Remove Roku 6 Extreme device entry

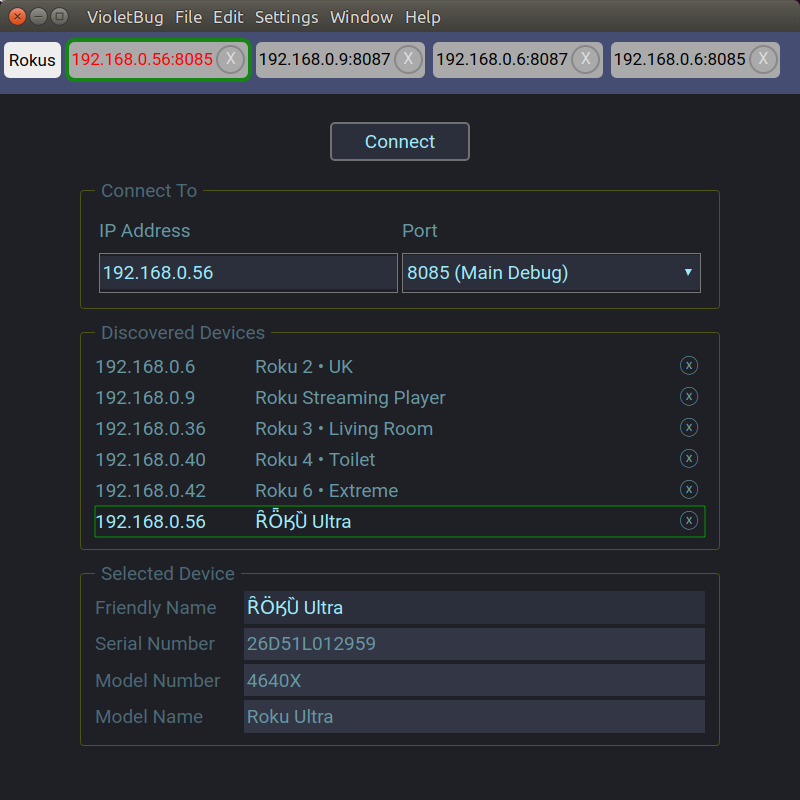(689, 490)
